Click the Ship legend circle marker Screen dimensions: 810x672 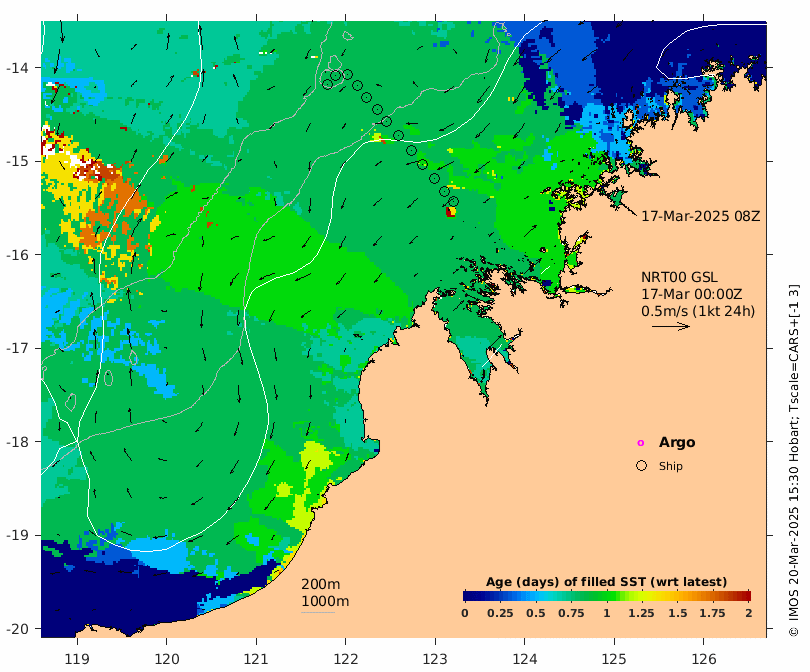pyautogui.click(x=641, y=465)
